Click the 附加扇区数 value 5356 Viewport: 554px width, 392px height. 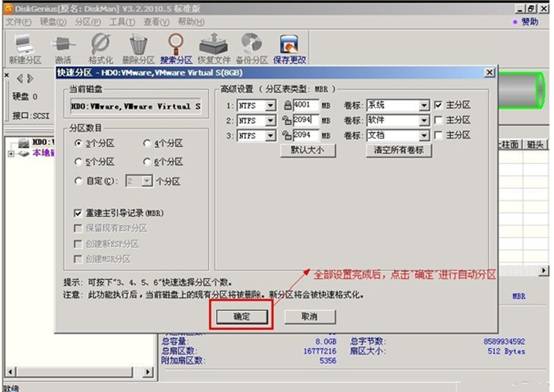(328, 361)
